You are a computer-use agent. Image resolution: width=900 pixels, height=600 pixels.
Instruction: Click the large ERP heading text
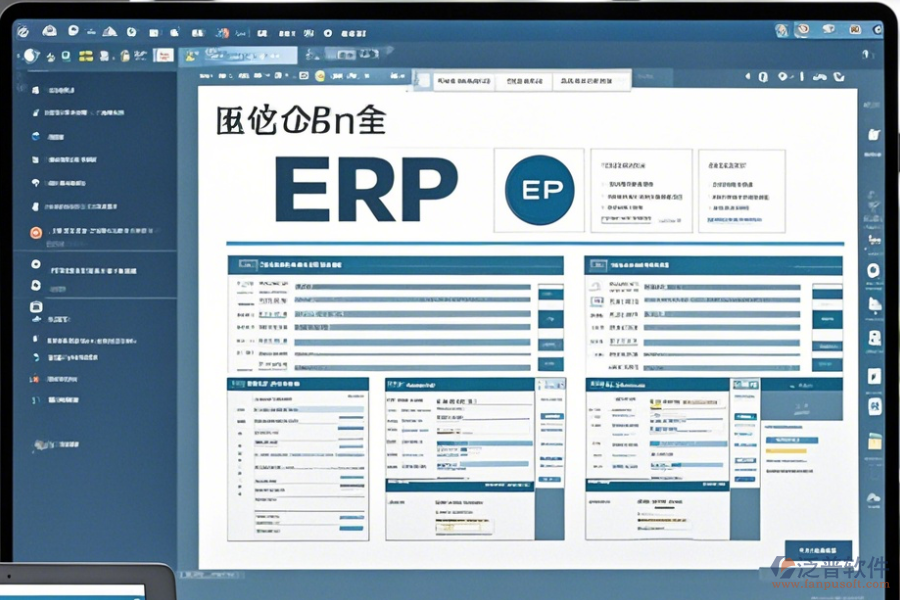366,190
